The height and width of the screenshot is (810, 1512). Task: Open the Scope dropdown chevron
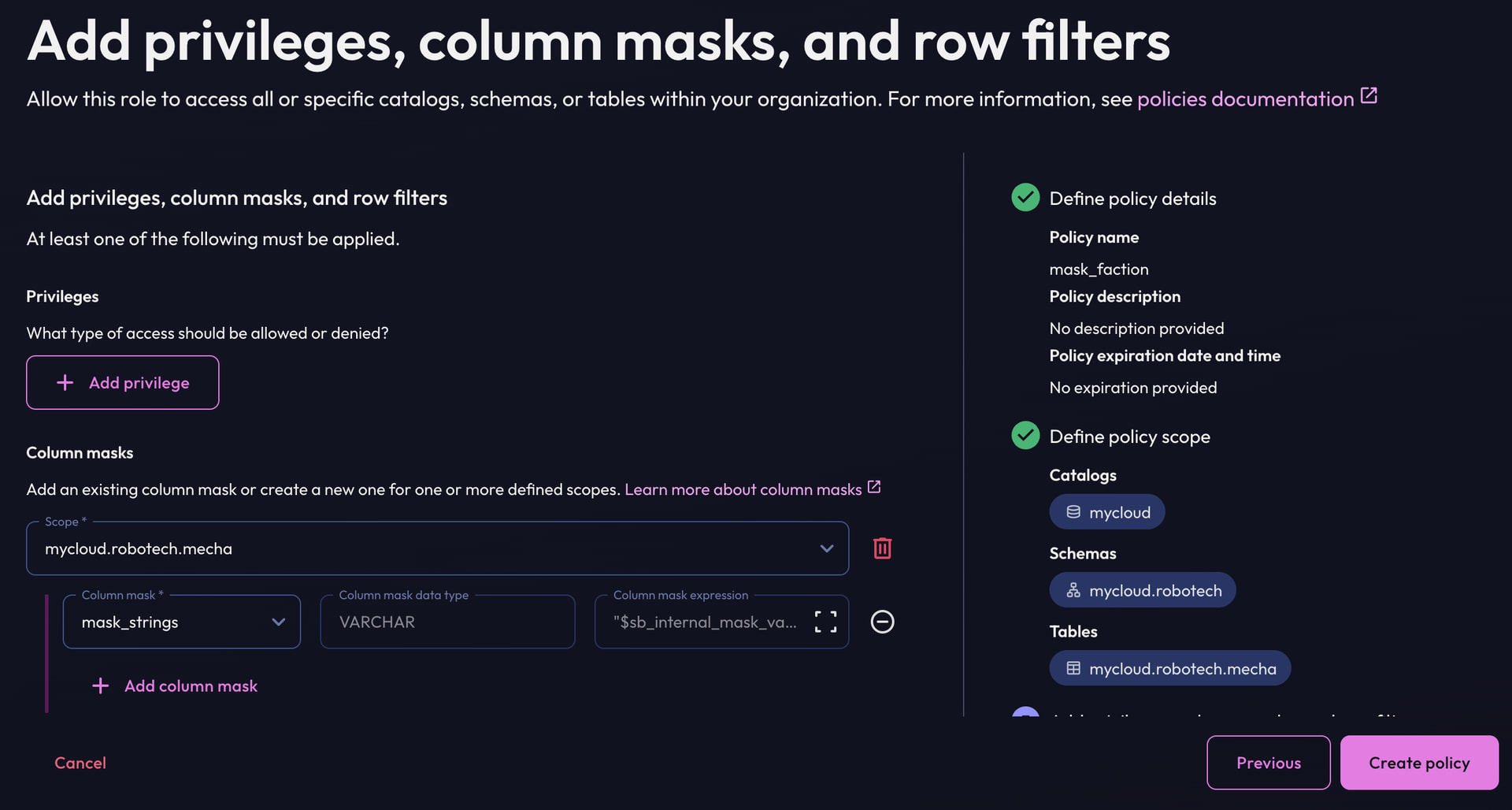(826, 548)
